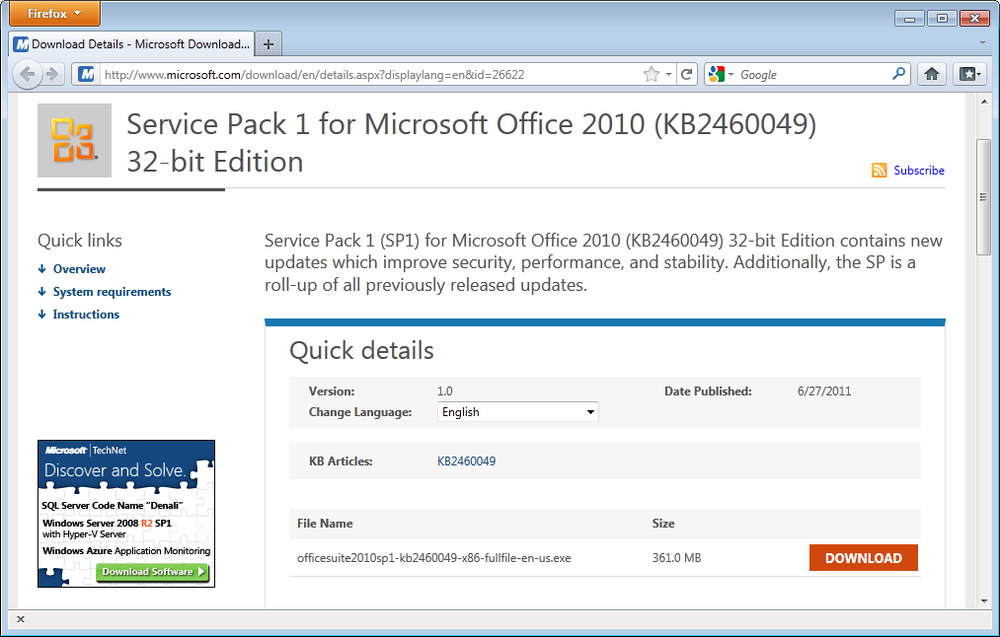The image size is (1000, 637).
Task: Jump to System requirements quick link
Action: point(112,291)
